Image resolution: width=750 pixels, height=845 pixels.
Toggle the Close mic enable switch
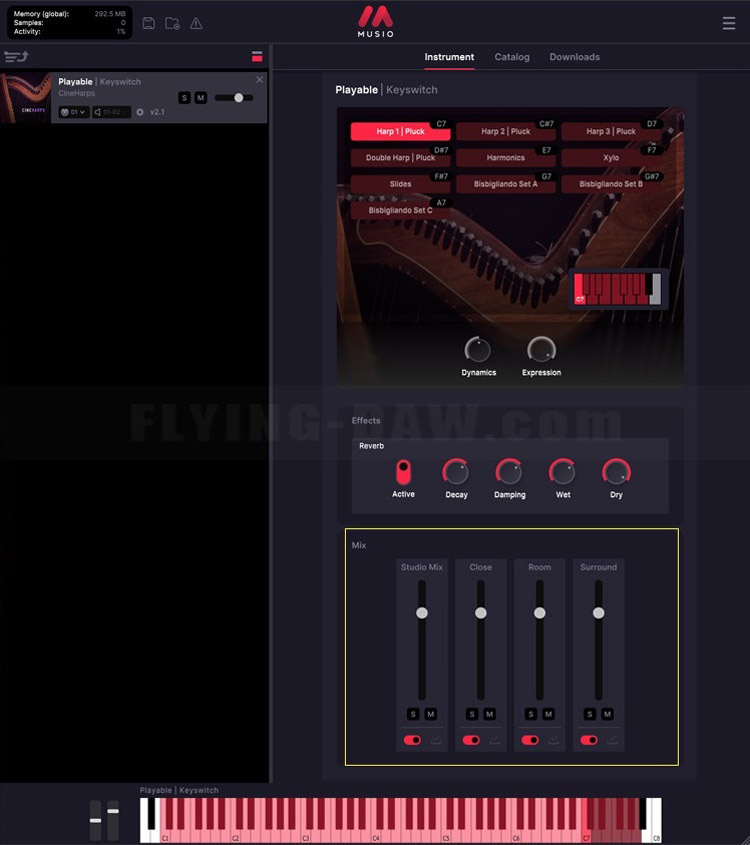point(471,740)
